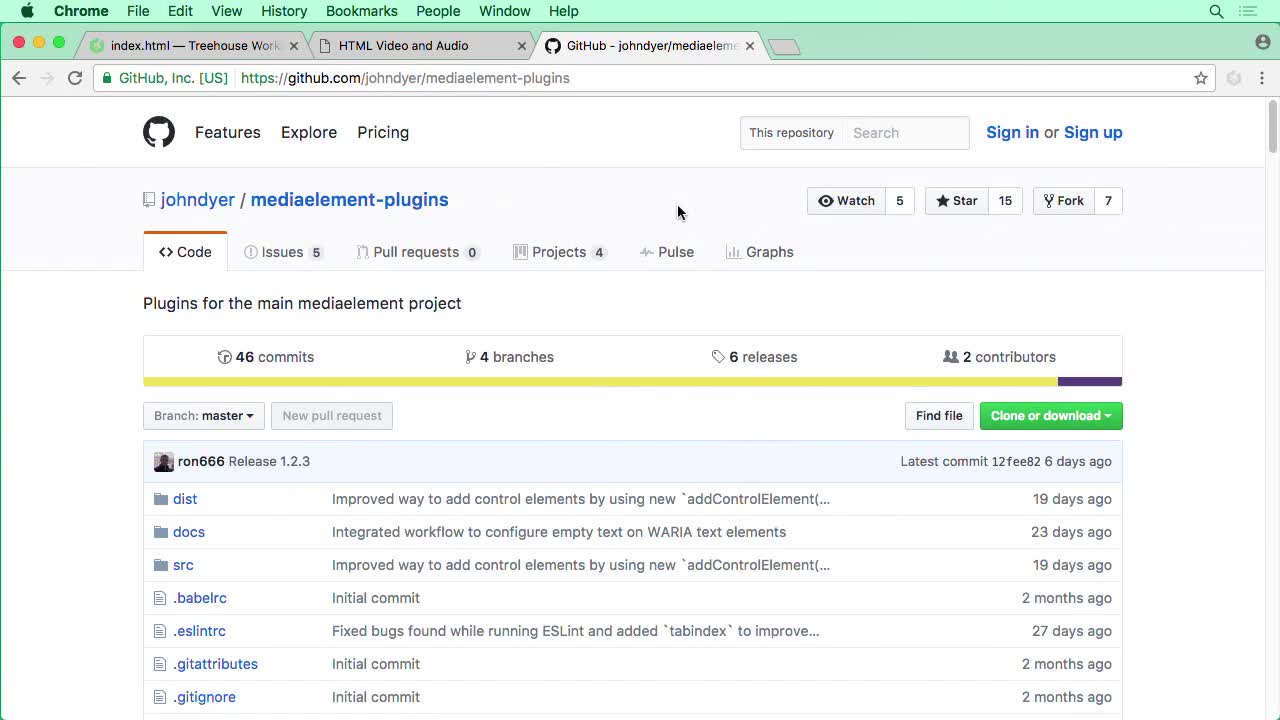Viewport: 1280px width, 720px height.
Task: View the 46 commits
Action: coord(266,357)
